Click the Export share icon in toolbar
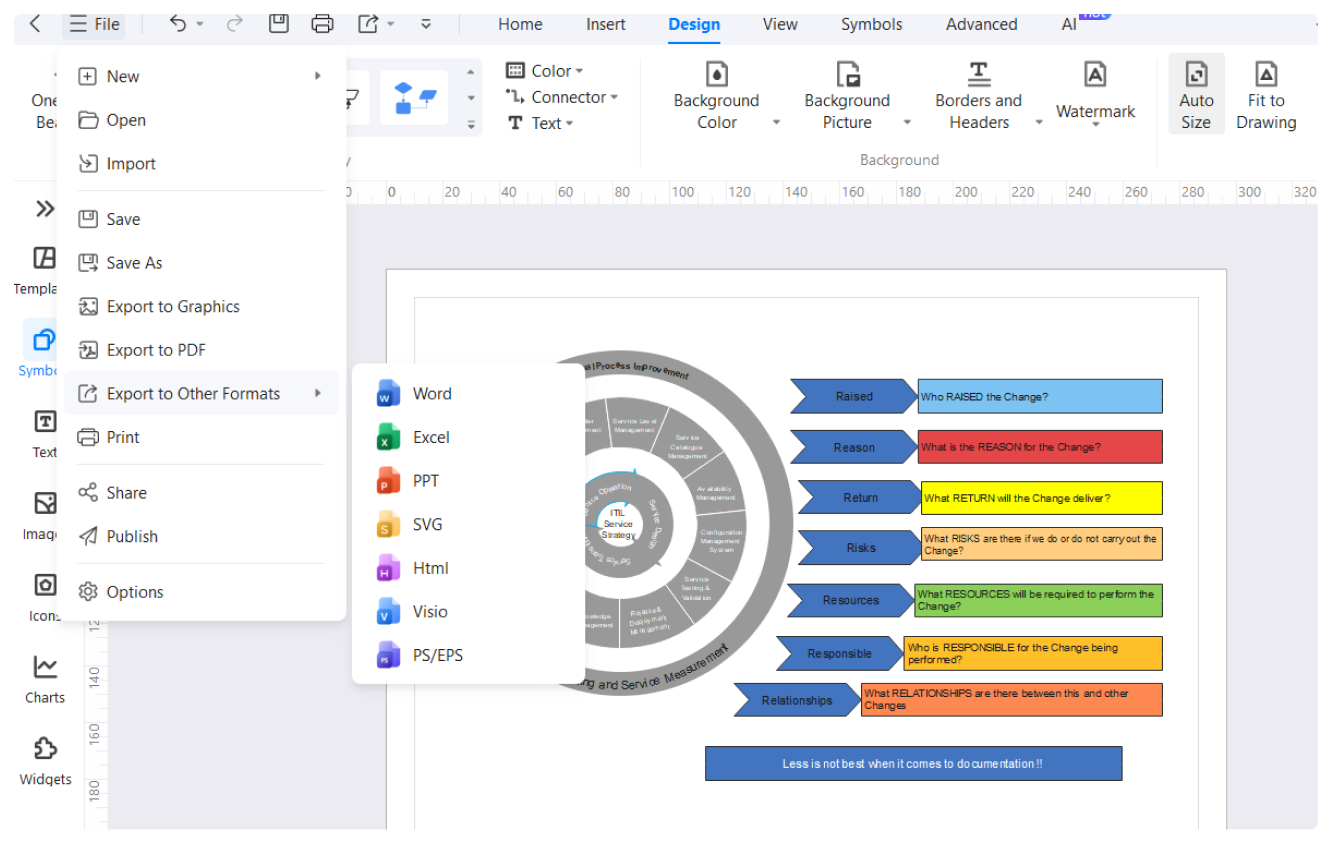 tap(368, 24)
